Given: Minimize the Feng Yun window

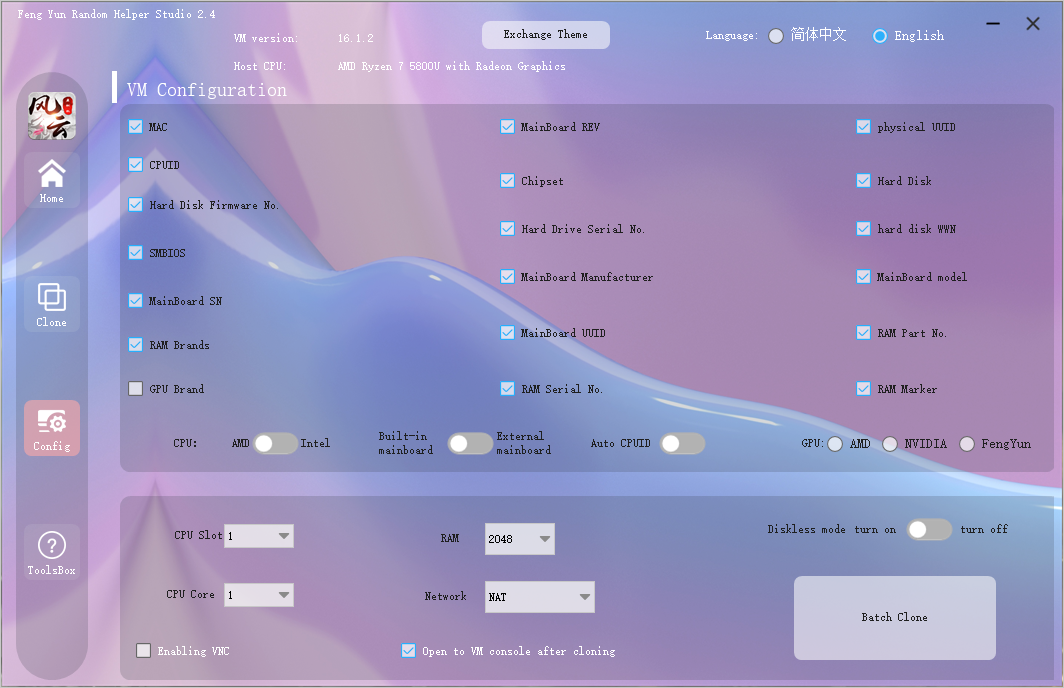Looking at the screenshot, I should click(993, 24).
